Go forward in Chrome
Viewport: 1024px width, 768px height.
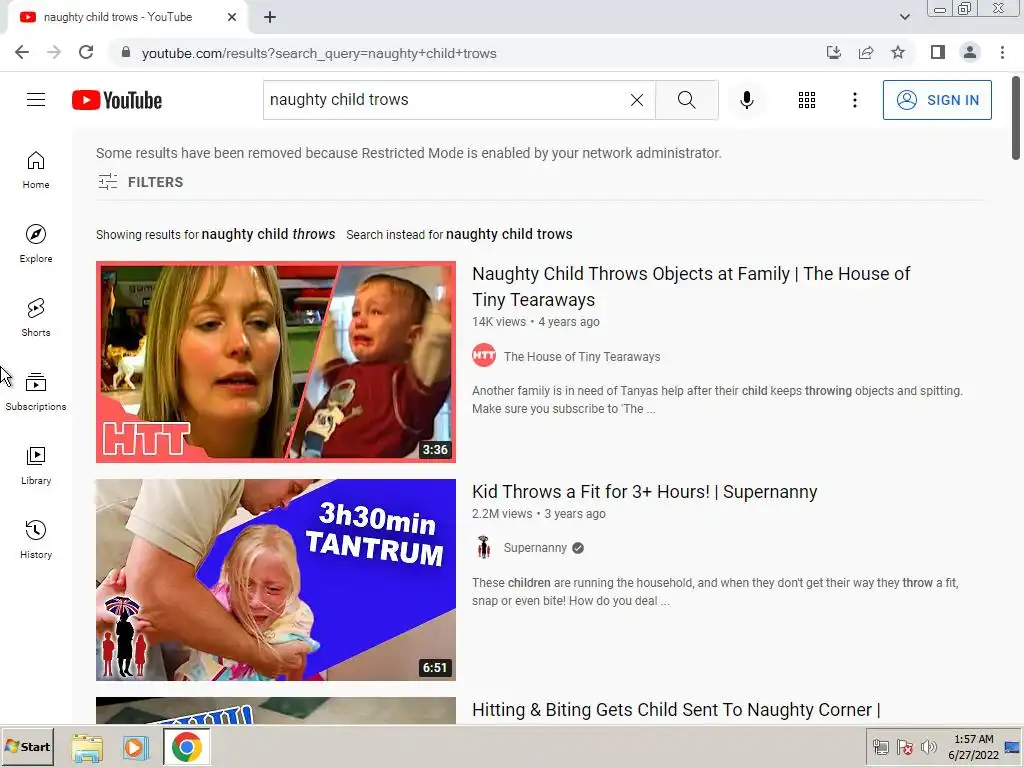[54, 53]
